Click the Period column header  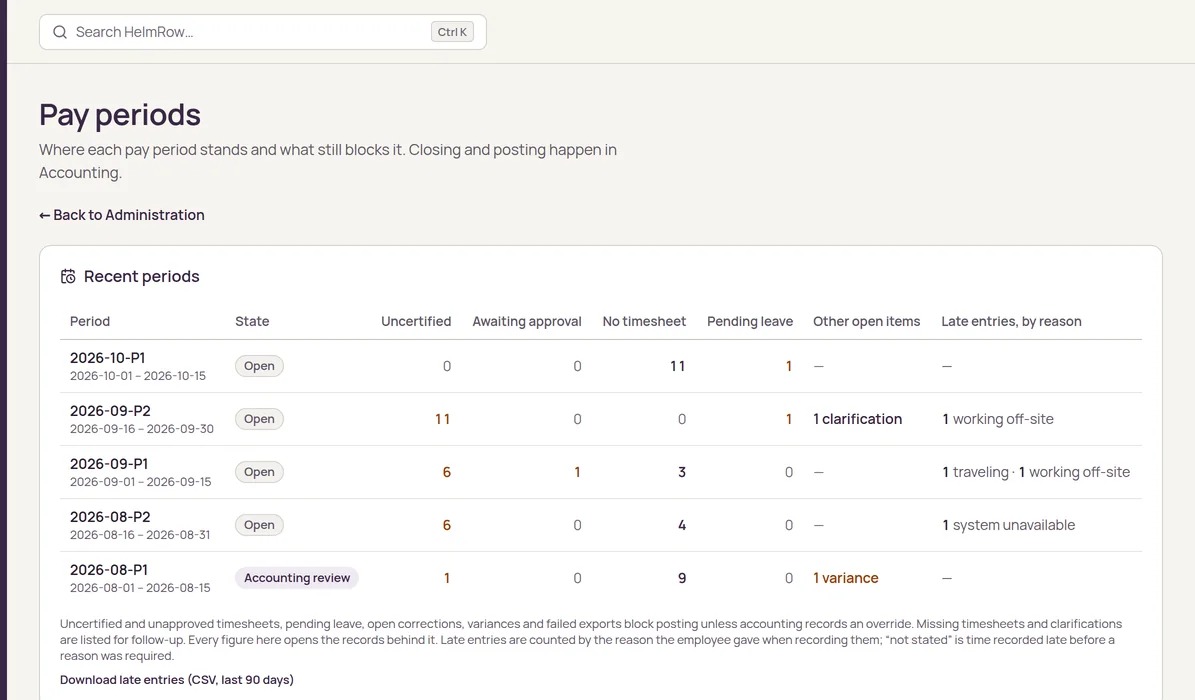click(x=90, y=321)
